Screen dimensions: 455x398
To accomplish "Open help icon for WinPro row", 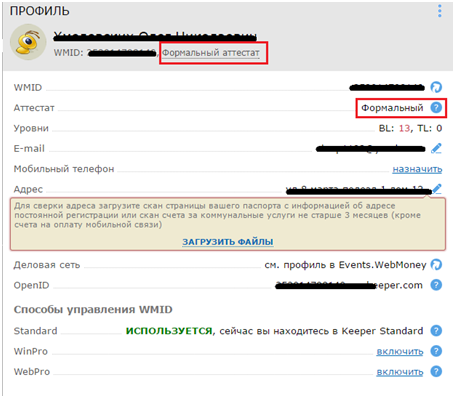I will [436, 351].
